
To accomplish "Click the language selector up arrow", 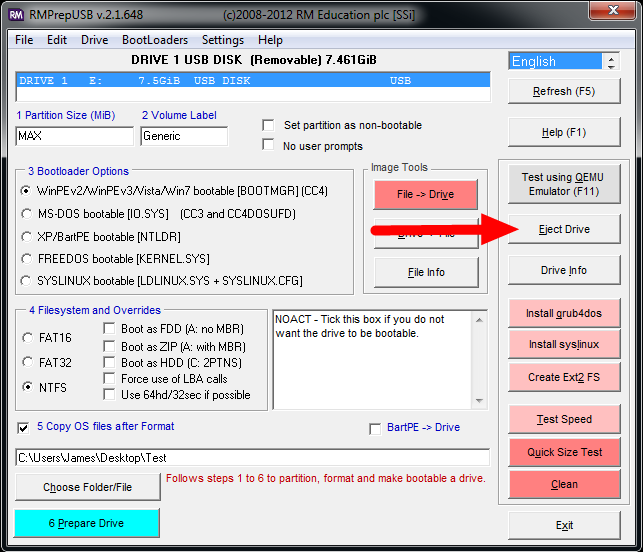I will point(611,58).
